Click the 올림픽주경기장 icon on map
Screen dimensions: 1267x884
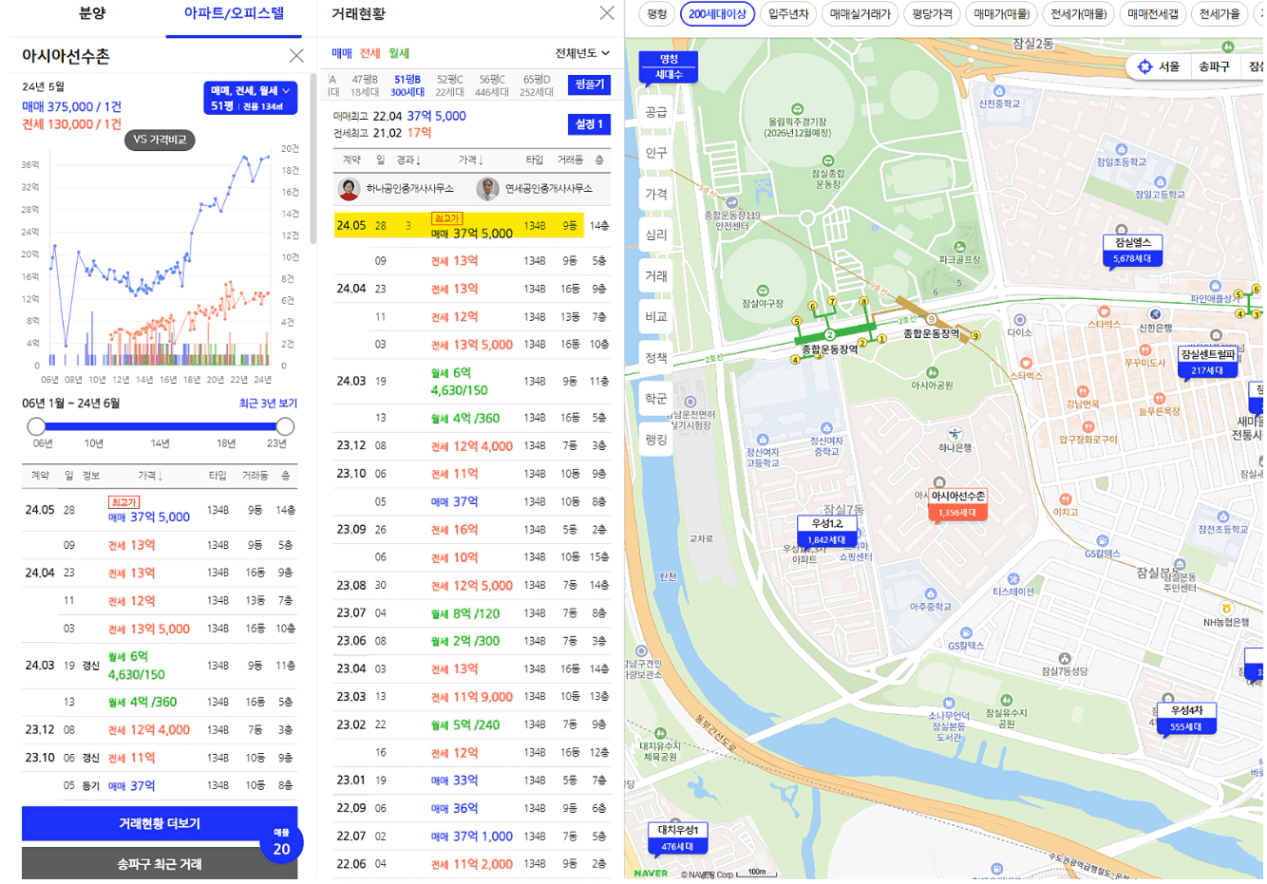point(797,108)
